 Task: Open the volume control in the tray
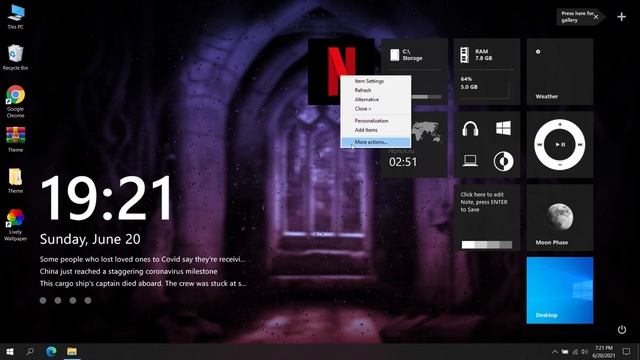(x=584, y=352)
